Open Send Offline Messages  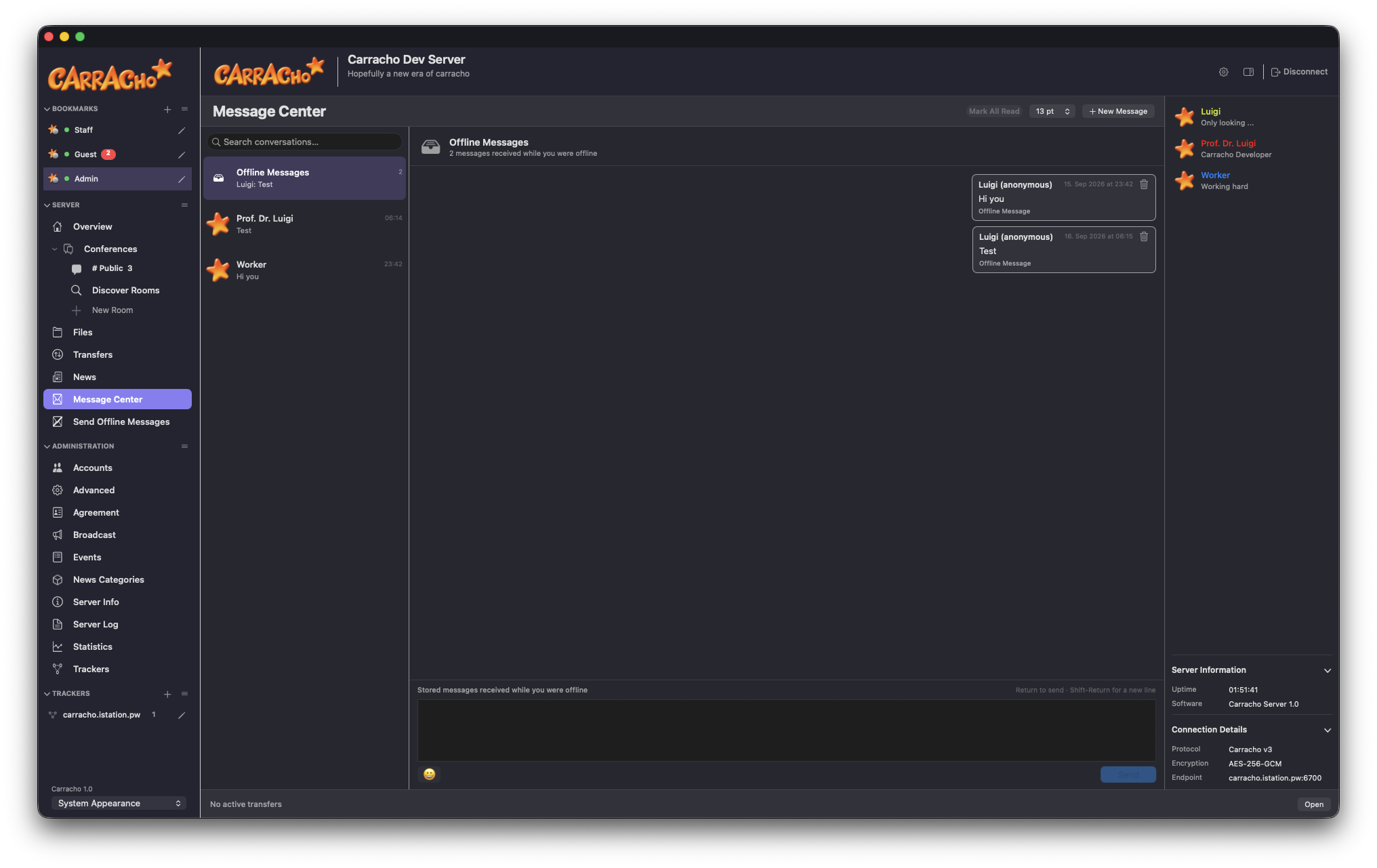[117, 422]
